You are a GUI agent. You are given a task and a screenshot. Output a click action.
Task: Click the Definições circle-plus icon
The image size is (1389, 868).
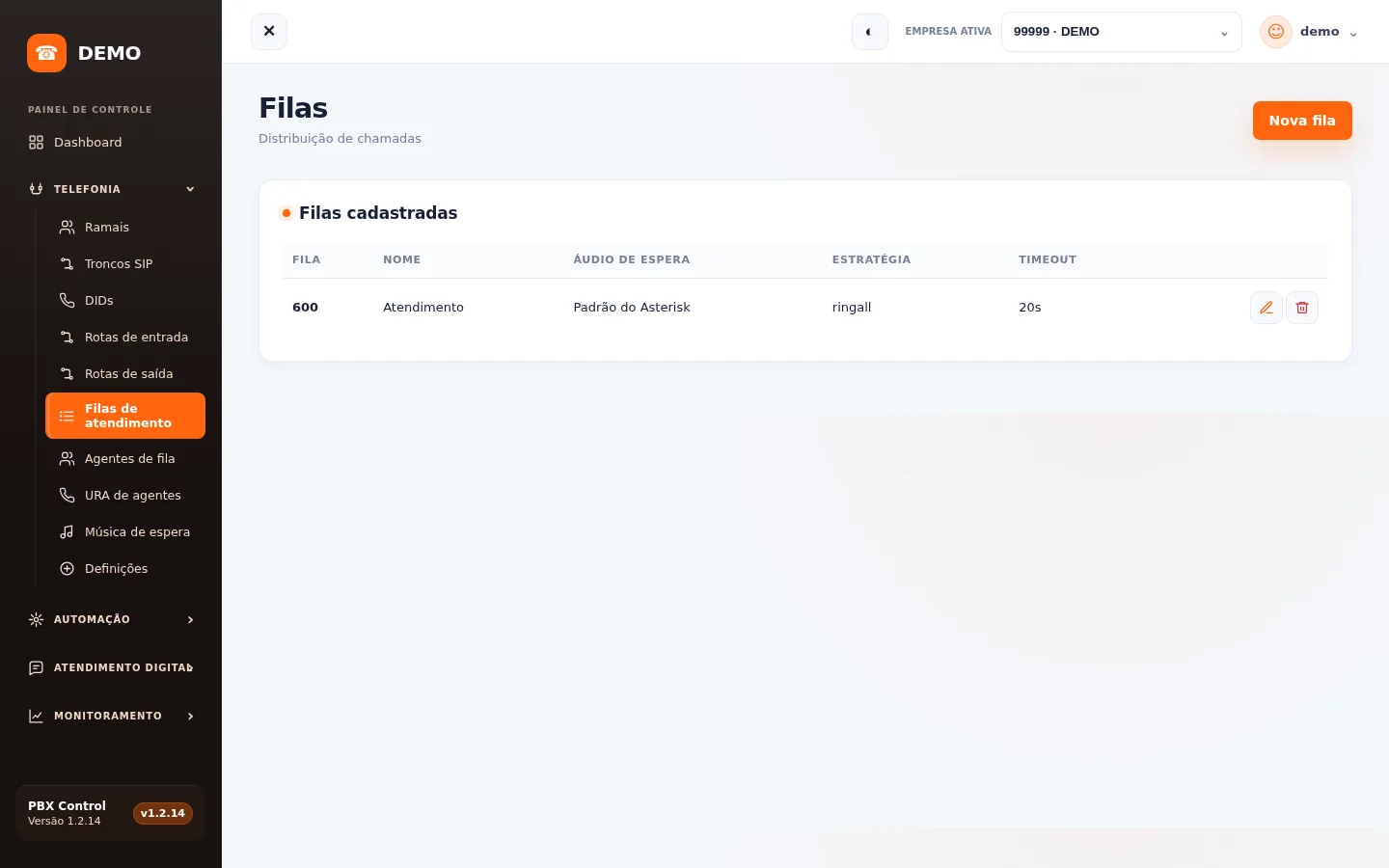(x=67, y=569)
